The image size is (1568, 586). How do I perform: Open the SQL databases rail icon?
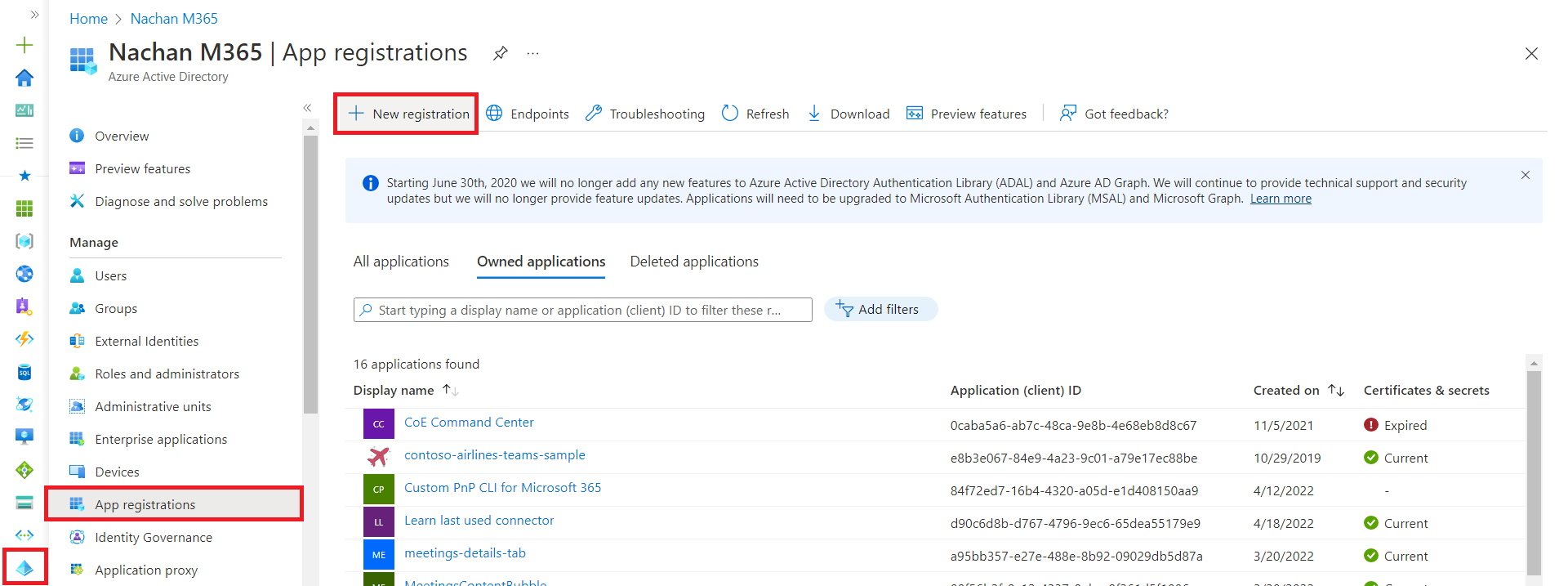point(24,372)
